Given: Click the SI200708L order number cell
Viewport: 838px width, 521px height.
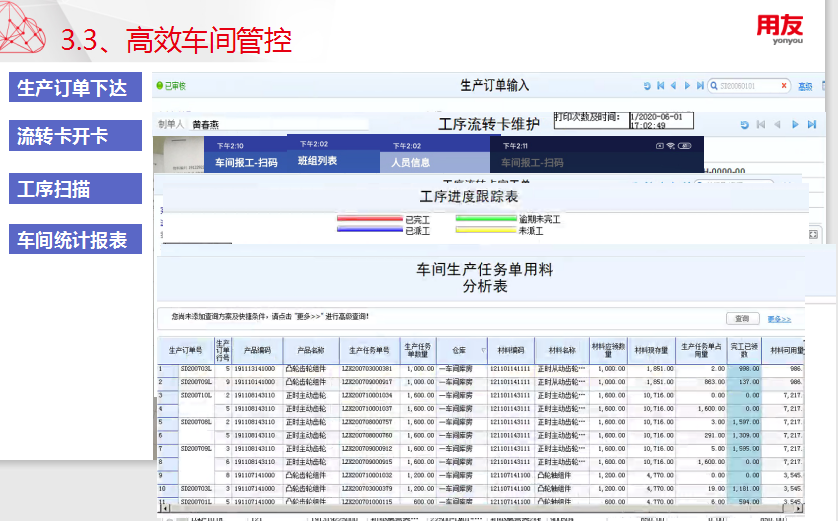Looking at the screenshot, I should pyautogui.click(x=196, y=422).
